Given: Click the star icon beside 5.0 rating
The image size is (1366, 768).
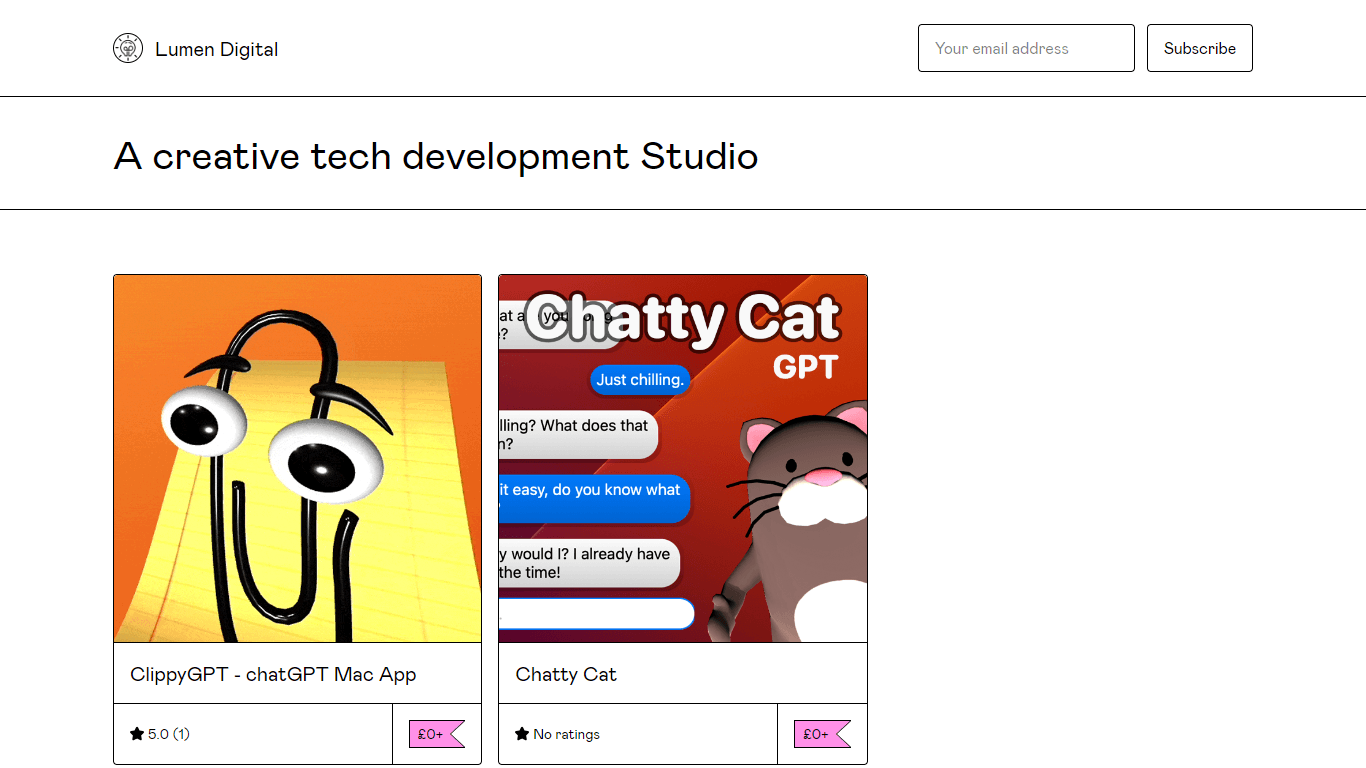Looking at the screenshot, I should coord(137,734).
